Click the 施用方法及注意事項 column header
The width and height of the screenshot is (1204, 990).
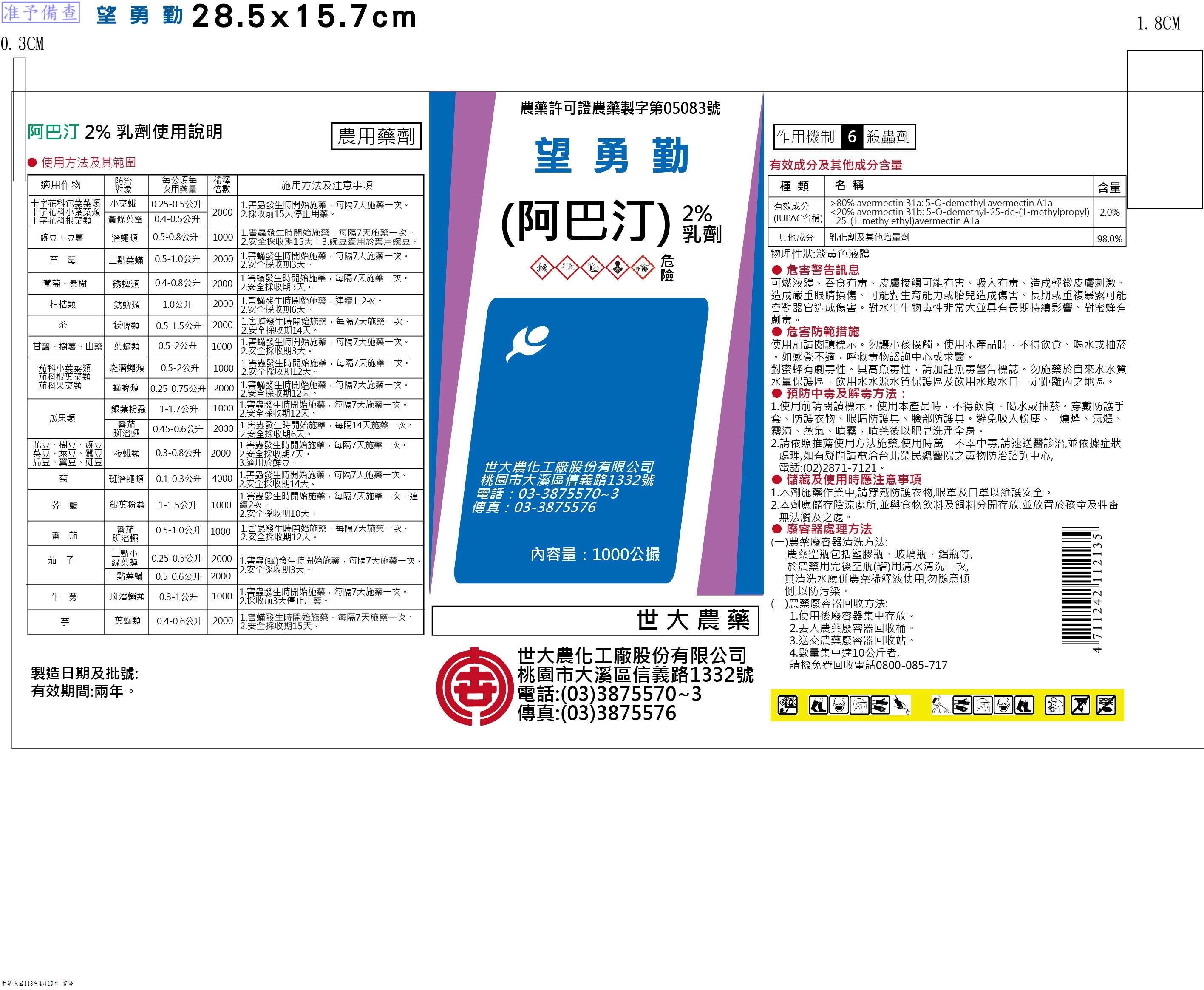coord(327,185)
